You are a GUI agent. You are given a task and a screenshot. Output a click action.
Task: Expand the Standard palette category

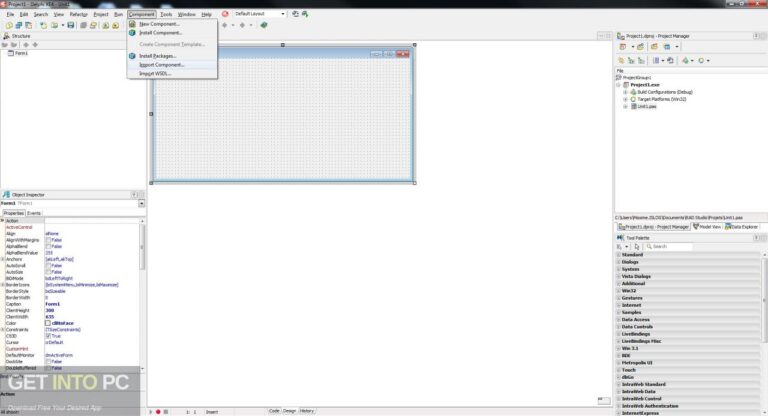click(619, 255)
